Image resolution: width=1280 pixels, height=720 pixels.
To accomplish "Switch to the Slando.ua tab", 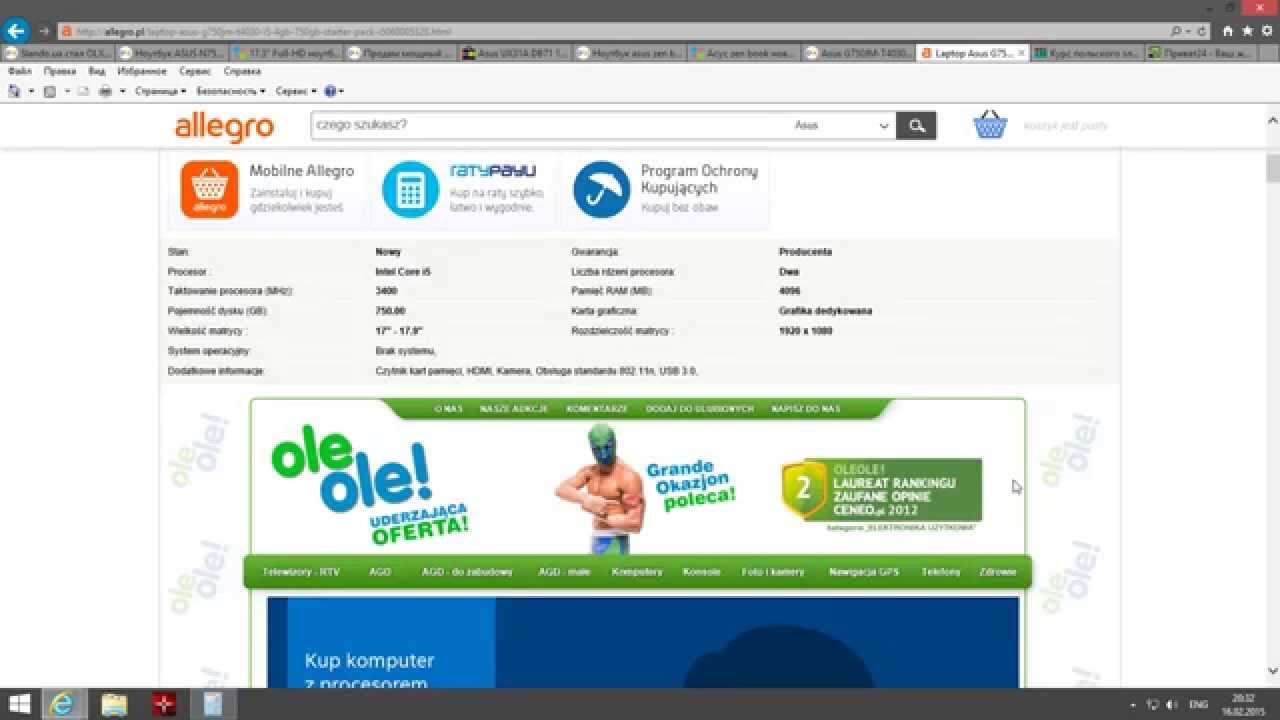I will point(59,53).
